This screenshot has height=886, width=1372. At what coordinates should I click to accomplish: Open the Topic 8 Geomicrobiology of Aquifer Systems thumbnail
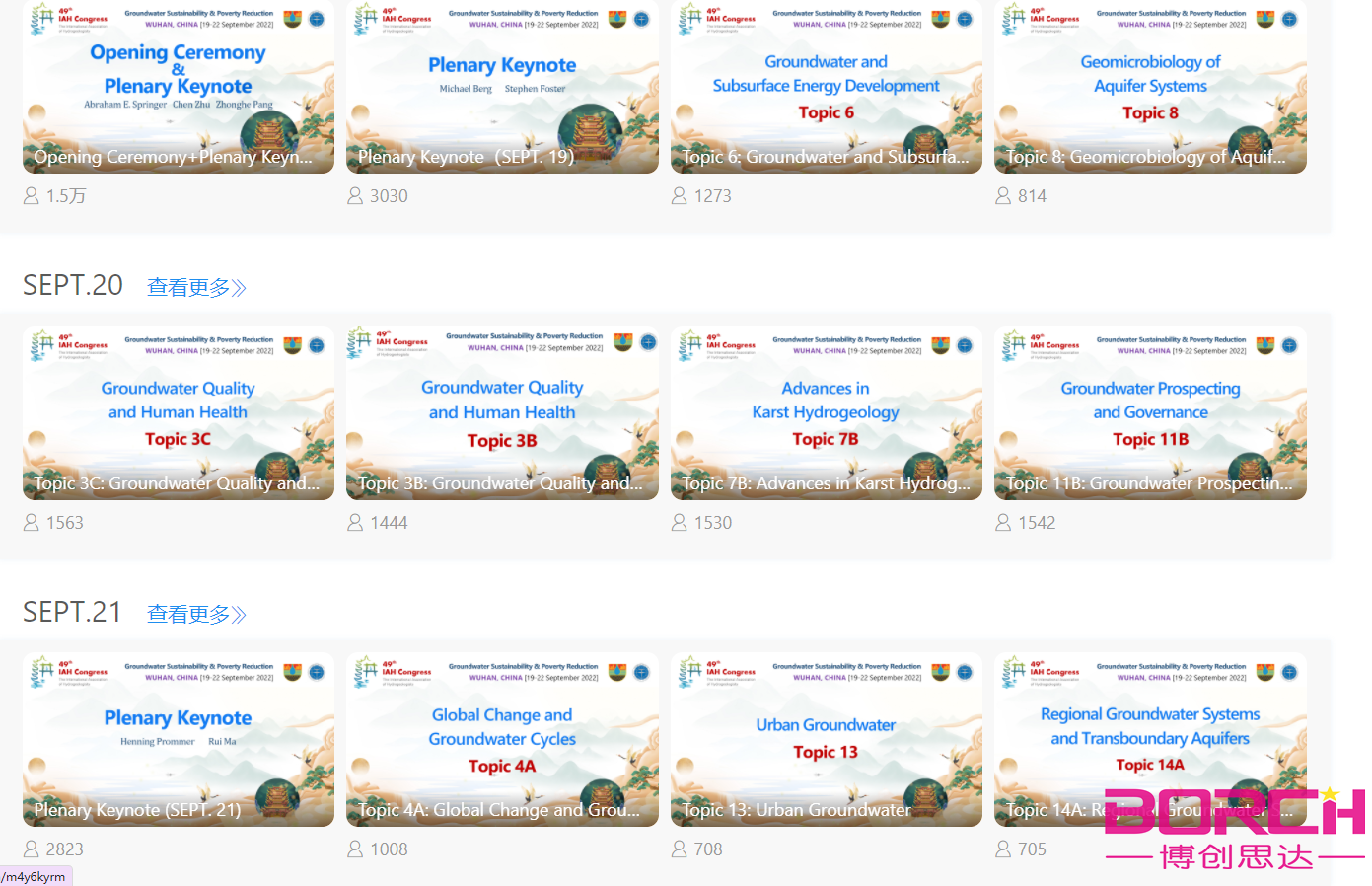(1150, 87)
